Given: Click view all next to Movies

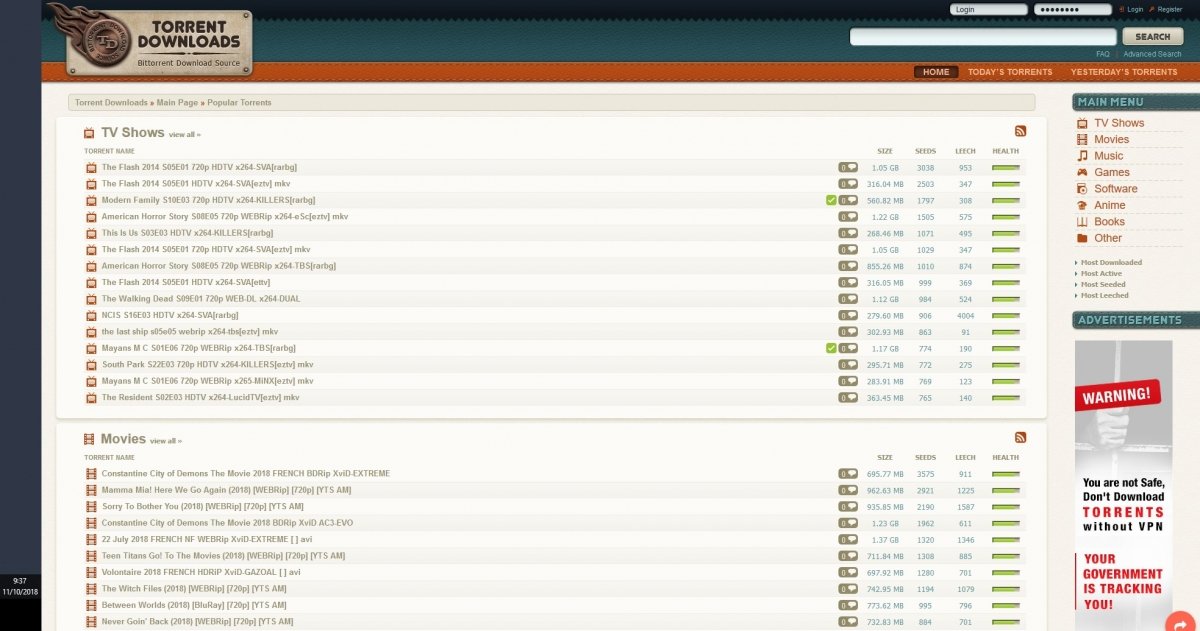Looking at the screenshot, I should [166, 440].
